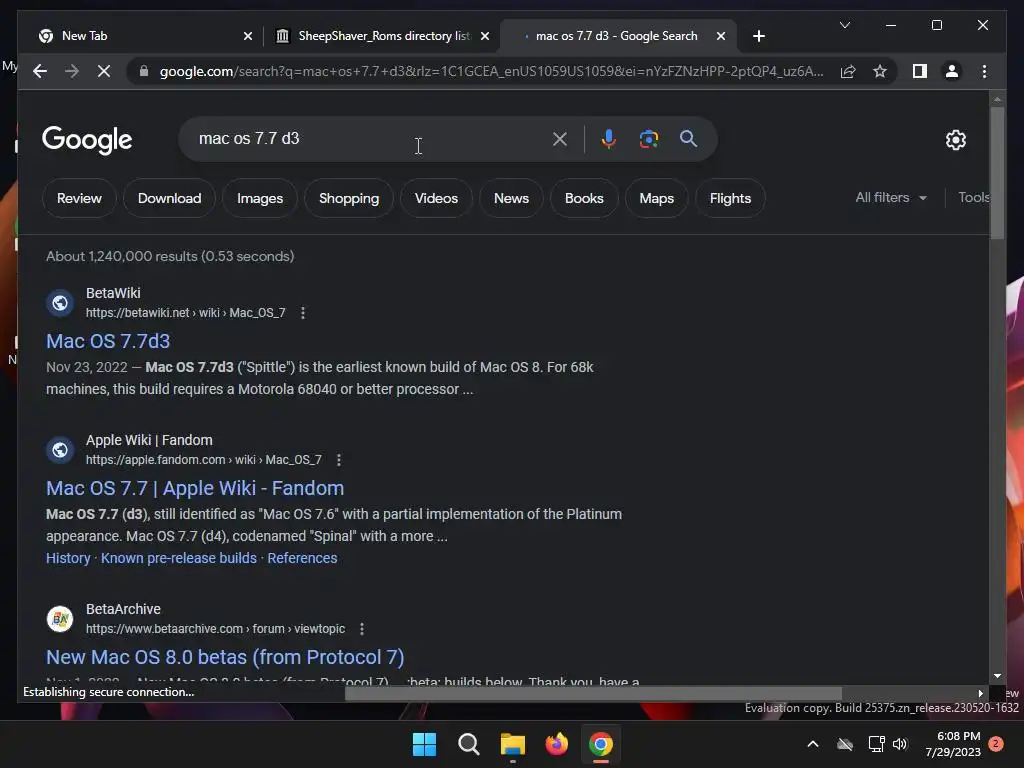Click the Google logo to go home
Viewport: 1024px width, 768px height.
87,140
